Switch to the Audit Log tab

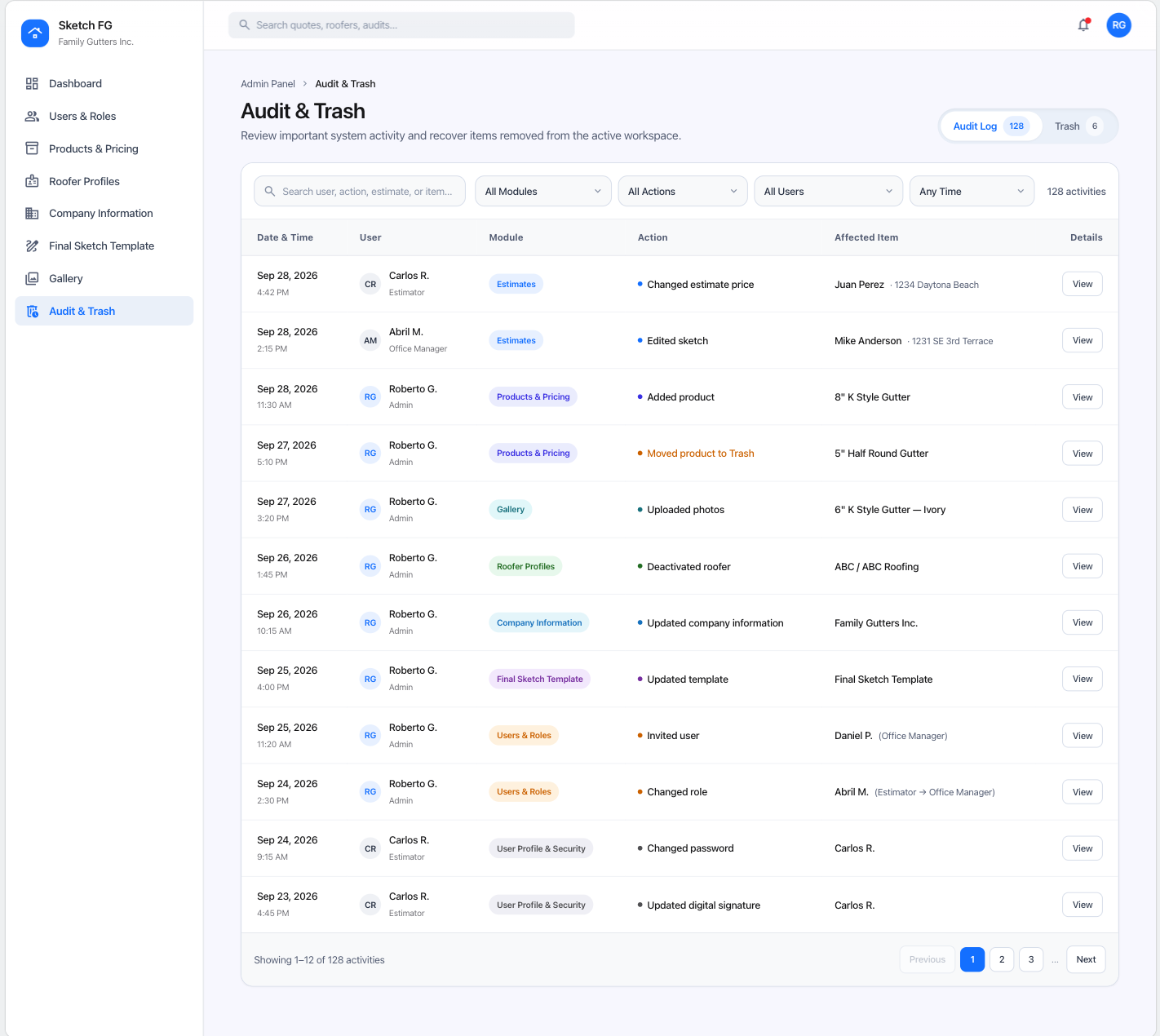point(991,126)
